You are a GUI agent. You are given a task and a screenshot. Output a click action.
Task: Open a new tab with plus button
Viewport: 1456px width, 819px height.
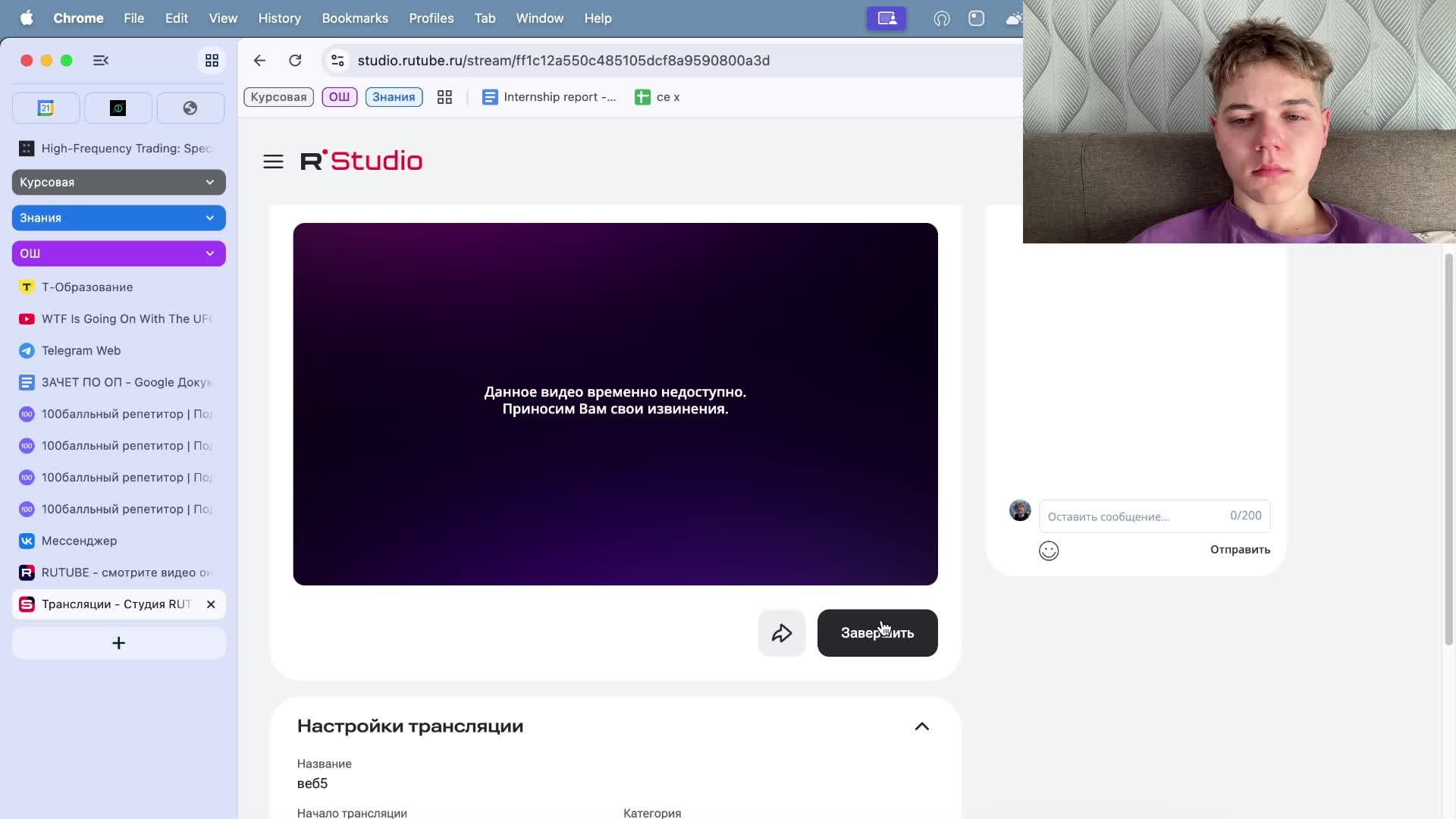click(x=118, y=643)
